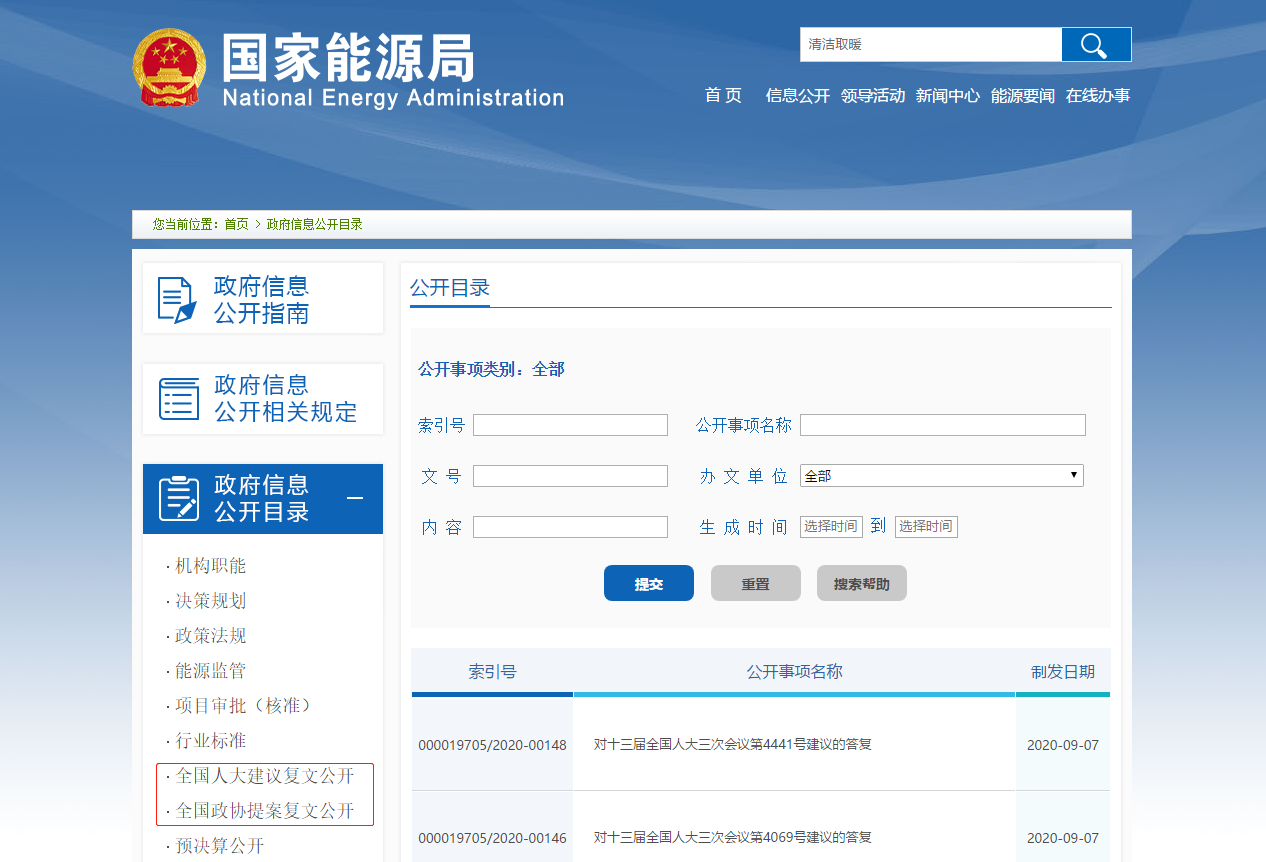1266x862 pixels.
Task: Click the 公开事项名称 text field
Action: pos(942,425)
